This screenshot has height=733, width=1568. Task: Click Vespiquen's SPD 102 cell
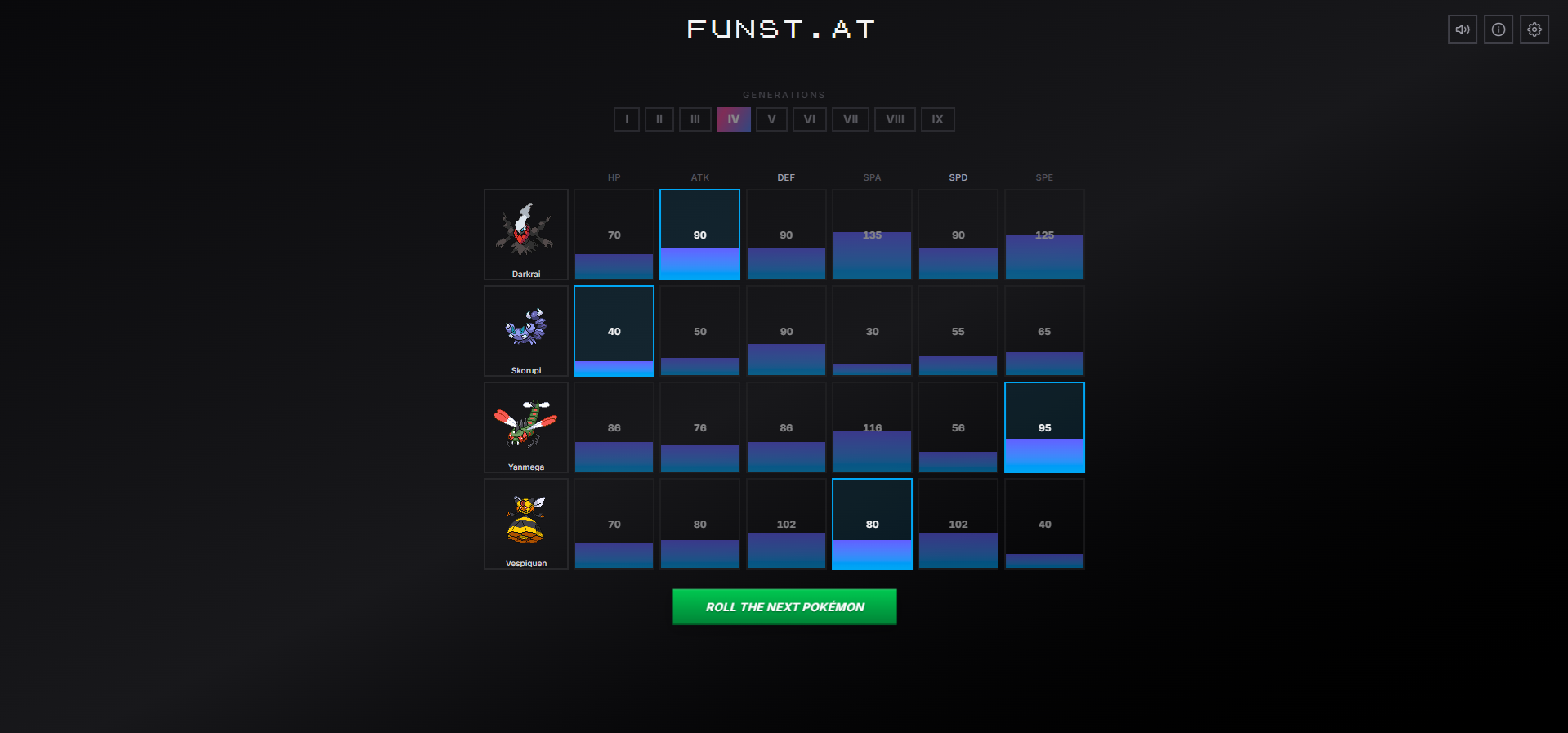click(958, 524)
